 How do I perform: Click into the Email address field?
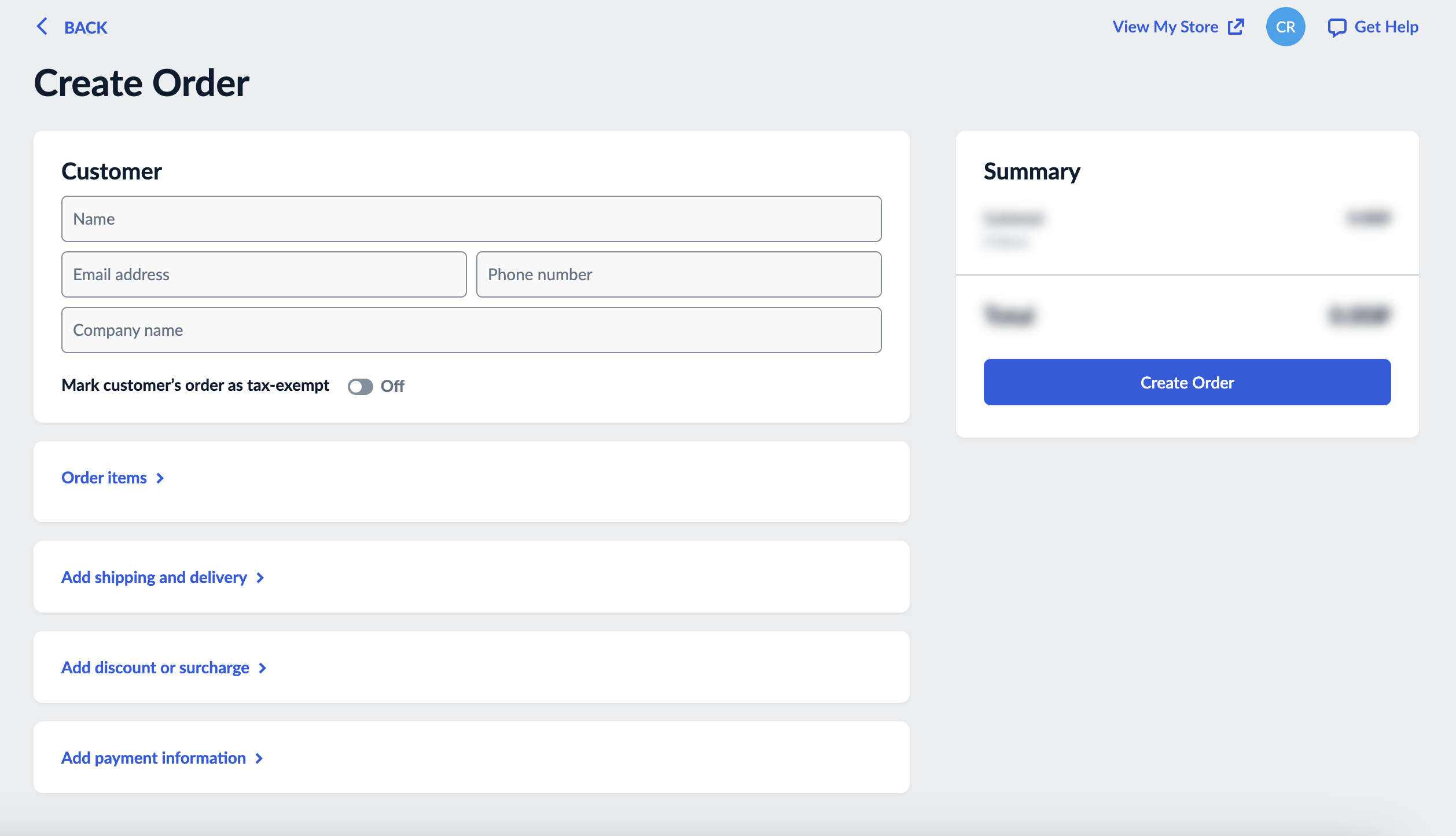click(x=264, y=274)
